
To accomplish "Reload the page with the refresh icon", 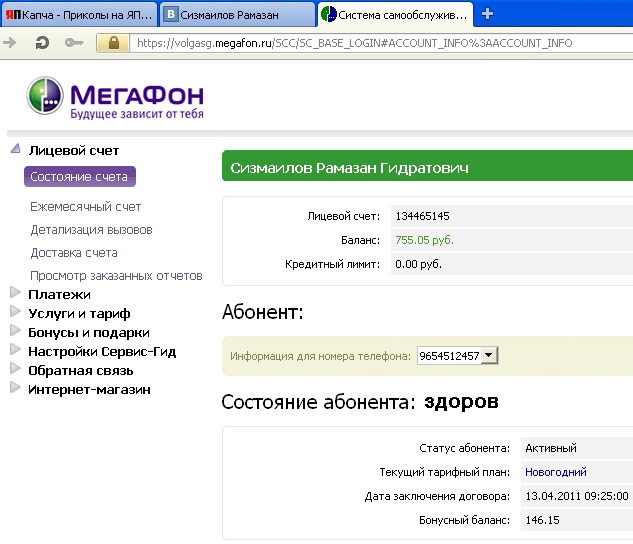I will point(42,42).
